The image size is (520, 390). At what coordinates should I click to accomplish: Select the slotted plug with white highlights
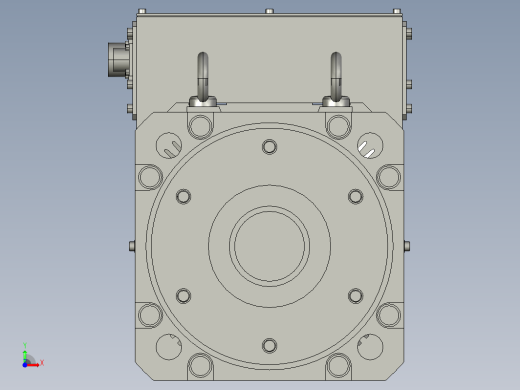[370, 145]
